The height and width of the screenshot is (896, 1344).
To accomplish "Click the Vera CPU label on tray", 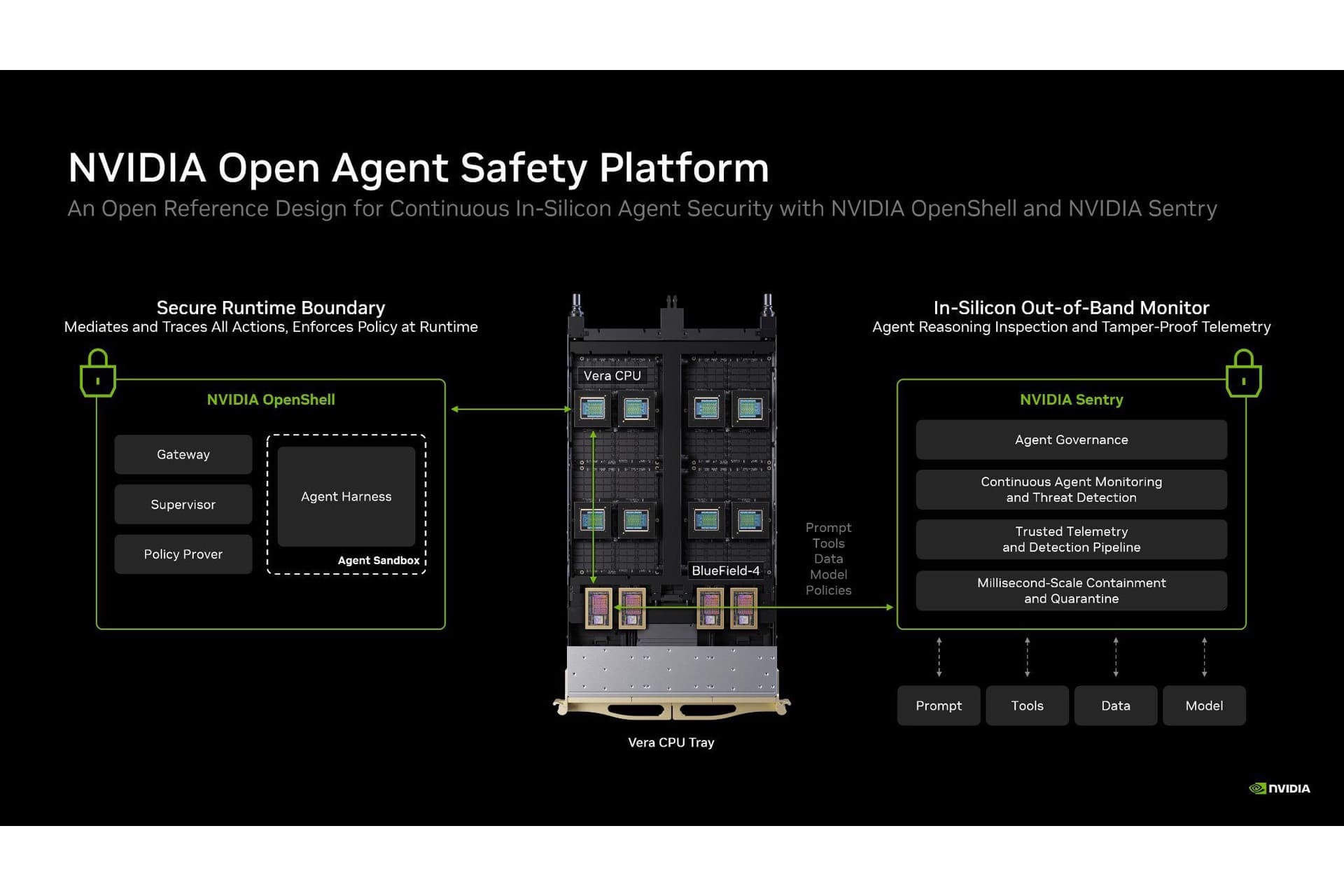I will (x=612, y=376).
